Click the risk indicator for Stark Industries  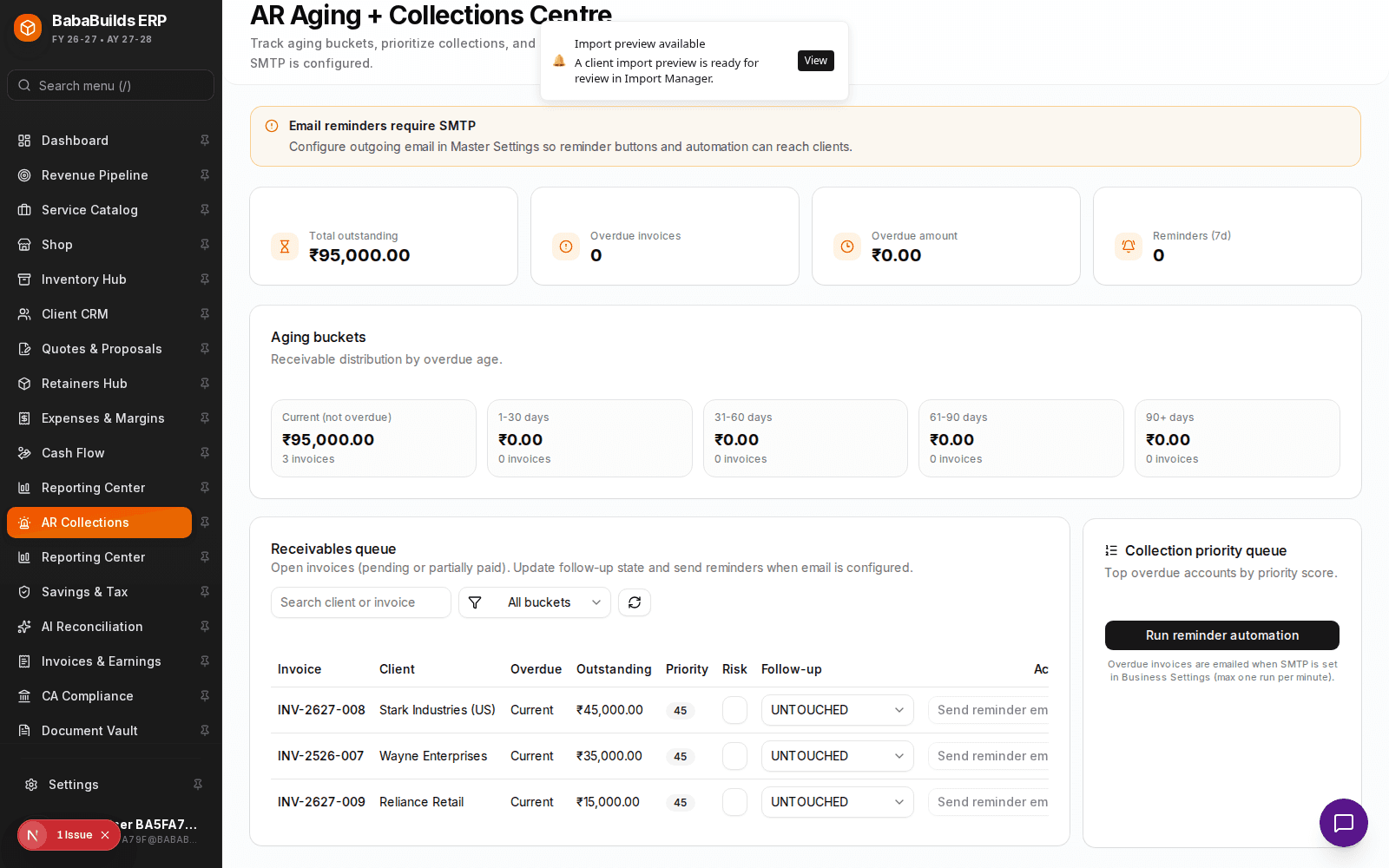coord(734,710)
